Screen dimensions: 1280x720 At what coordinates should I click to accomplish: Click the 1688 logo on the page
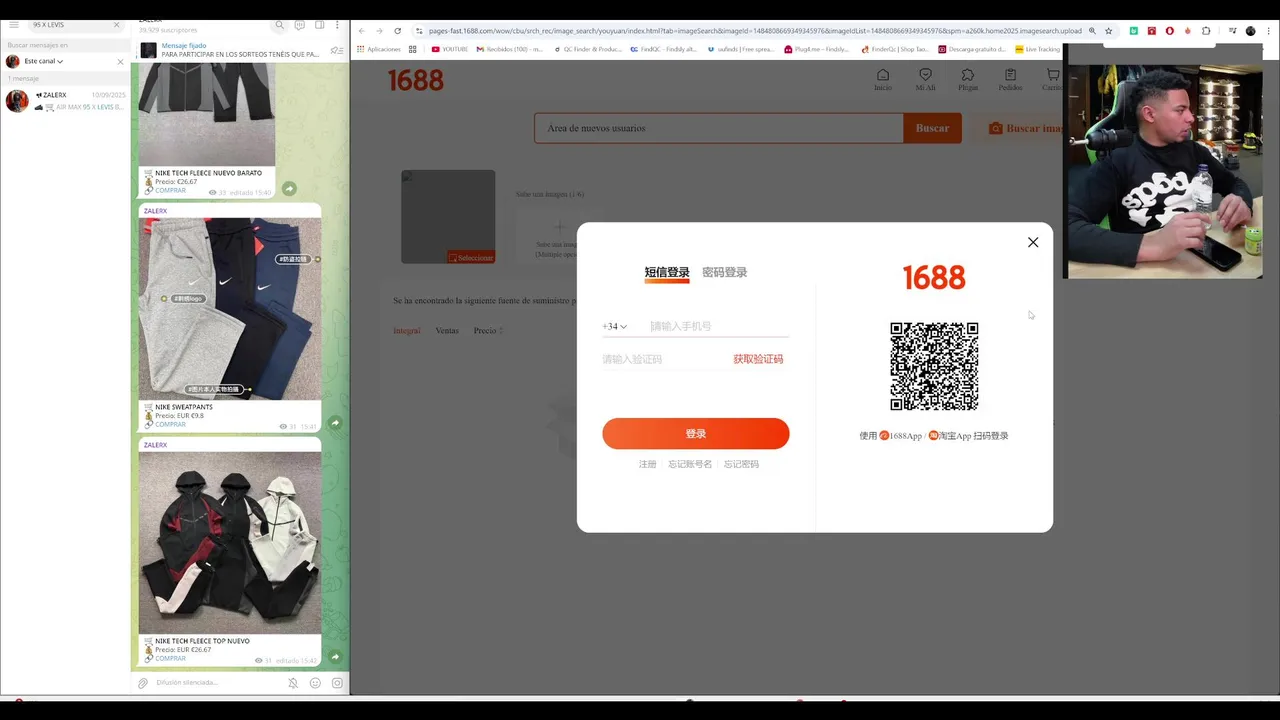pos(416,80)
